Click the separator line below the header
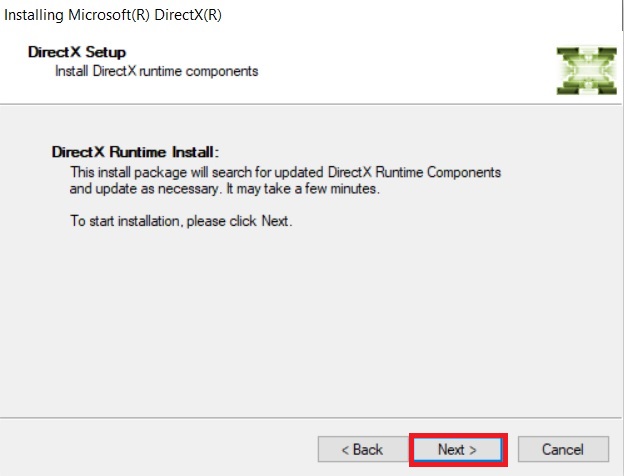624x476 pixels. click(310, 105)
